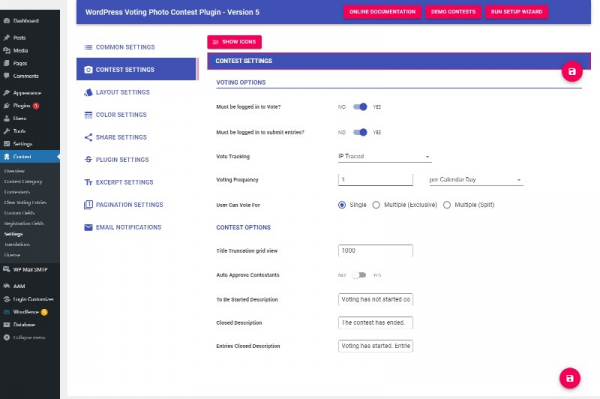Click the Tt icon for Excerpt Settings

(x=88, y=182)
